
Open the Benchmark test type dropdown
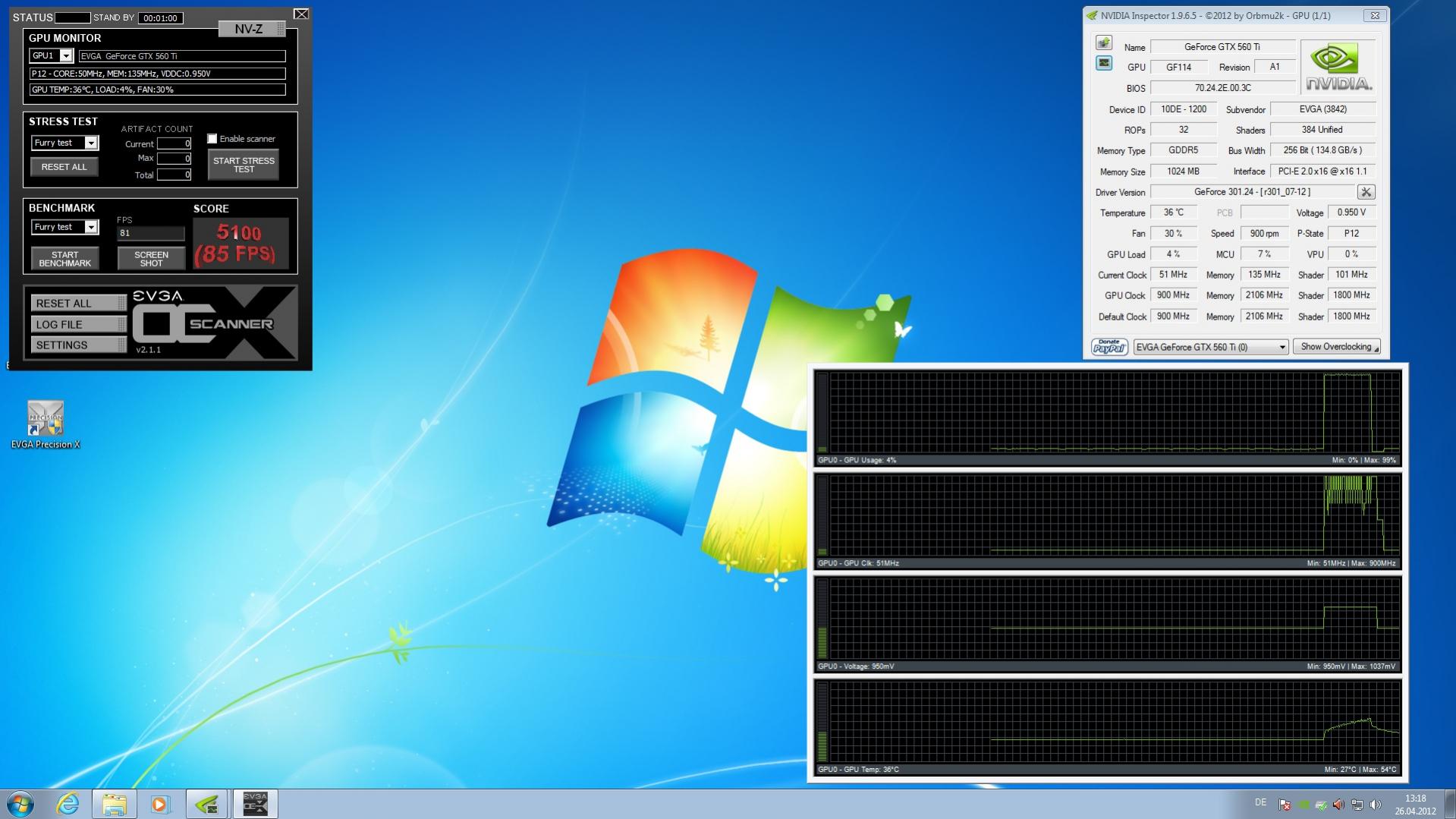91,227
